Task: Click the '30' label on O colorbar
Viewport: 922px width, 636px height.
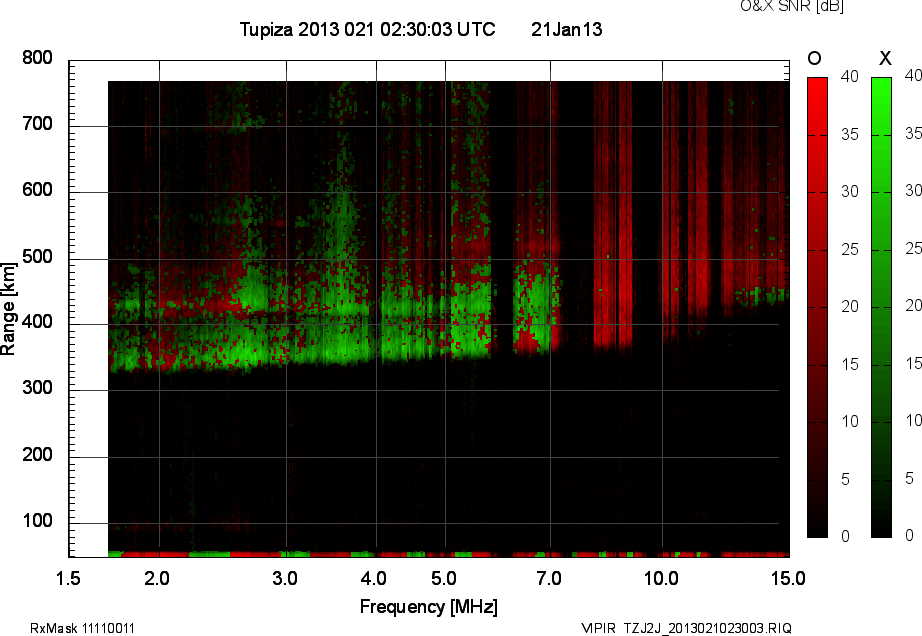Action: 850,192
